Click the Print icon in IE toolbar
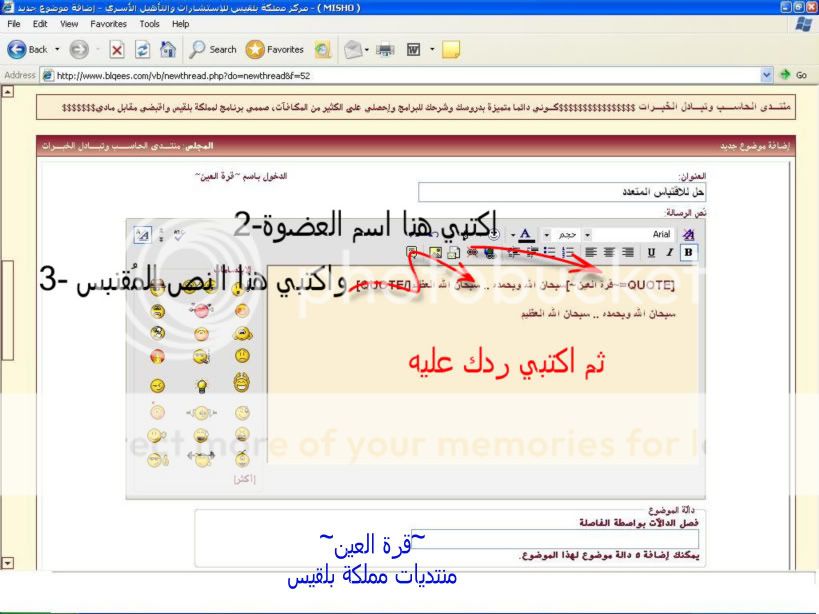Viewport: 819px width, 614px height. point(384,49)
